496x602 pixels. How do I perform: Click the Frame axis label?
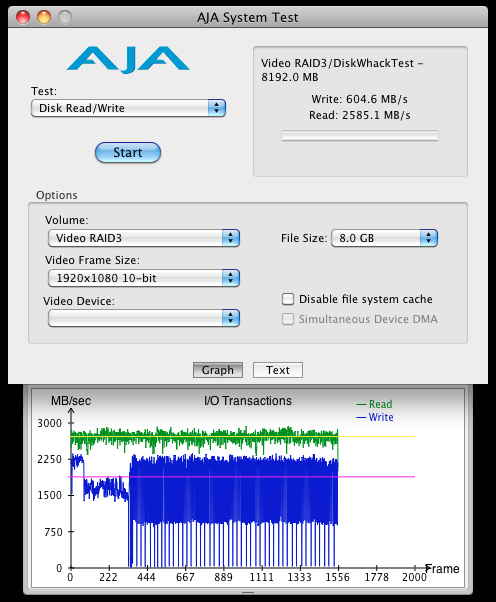(x=443, y=569)
